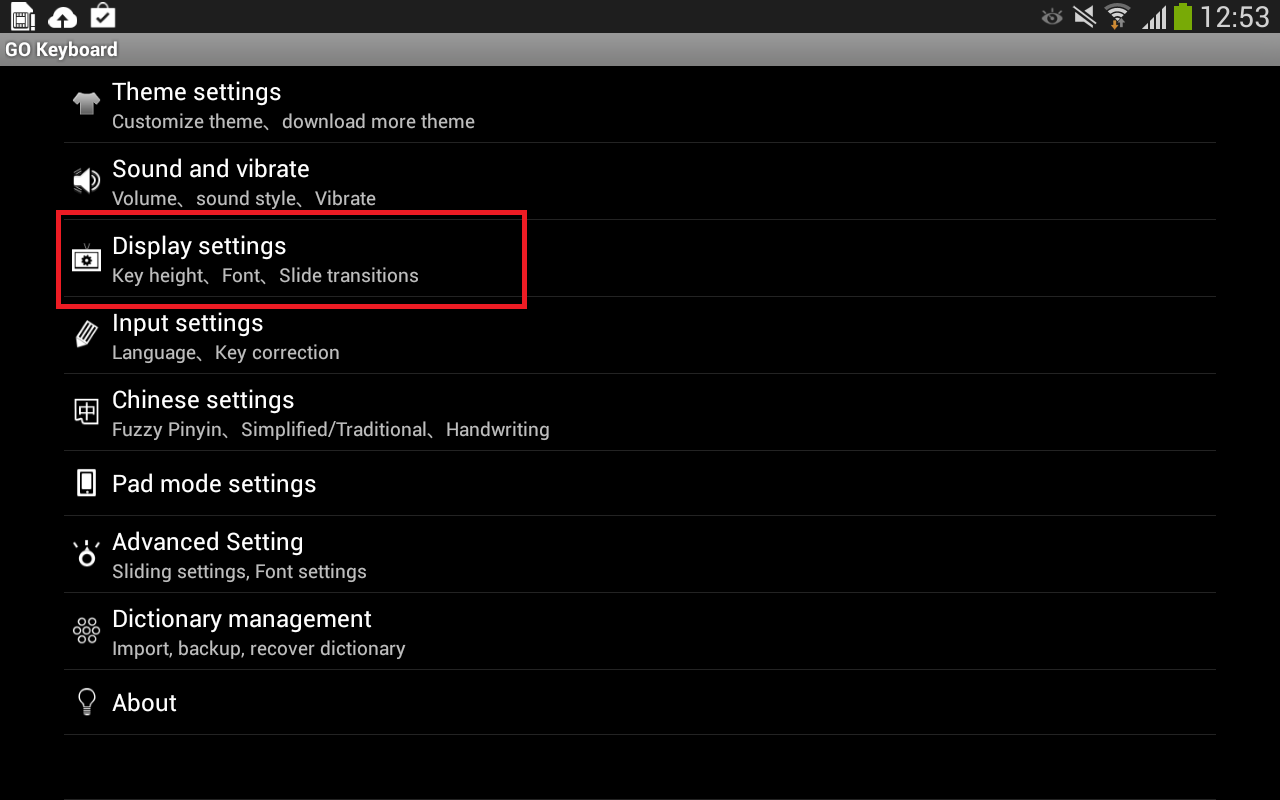Click the About bulb icon
1280x800 pixels.
[86, 702]
